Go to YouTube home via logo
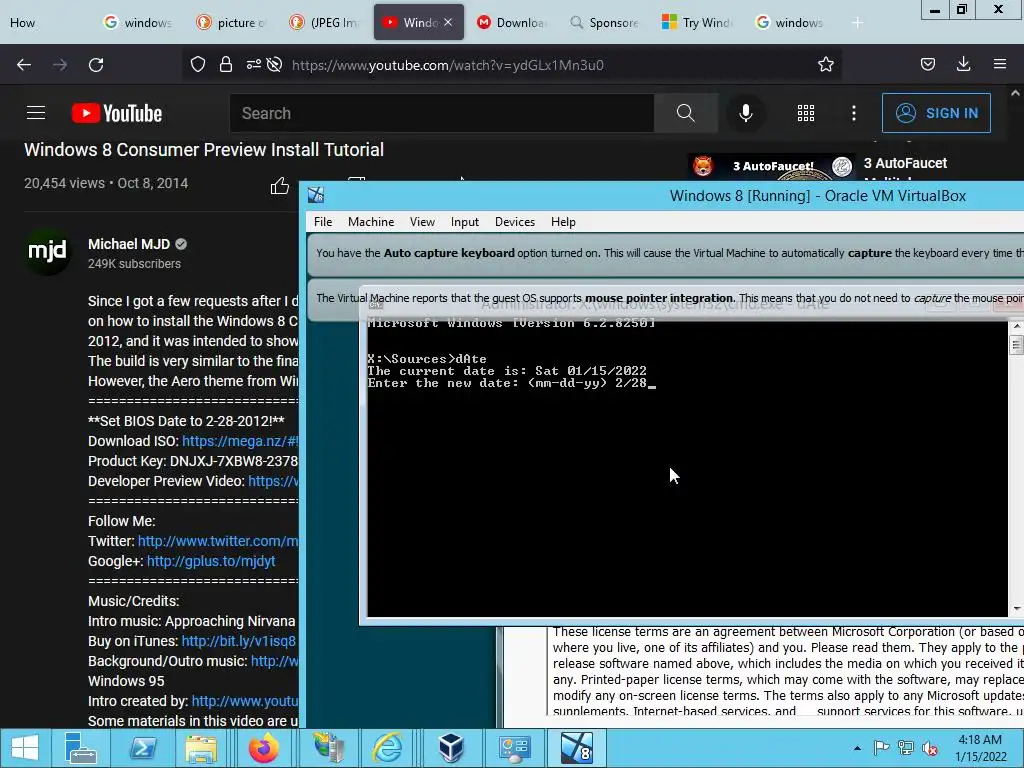 [x=117, y=113]
